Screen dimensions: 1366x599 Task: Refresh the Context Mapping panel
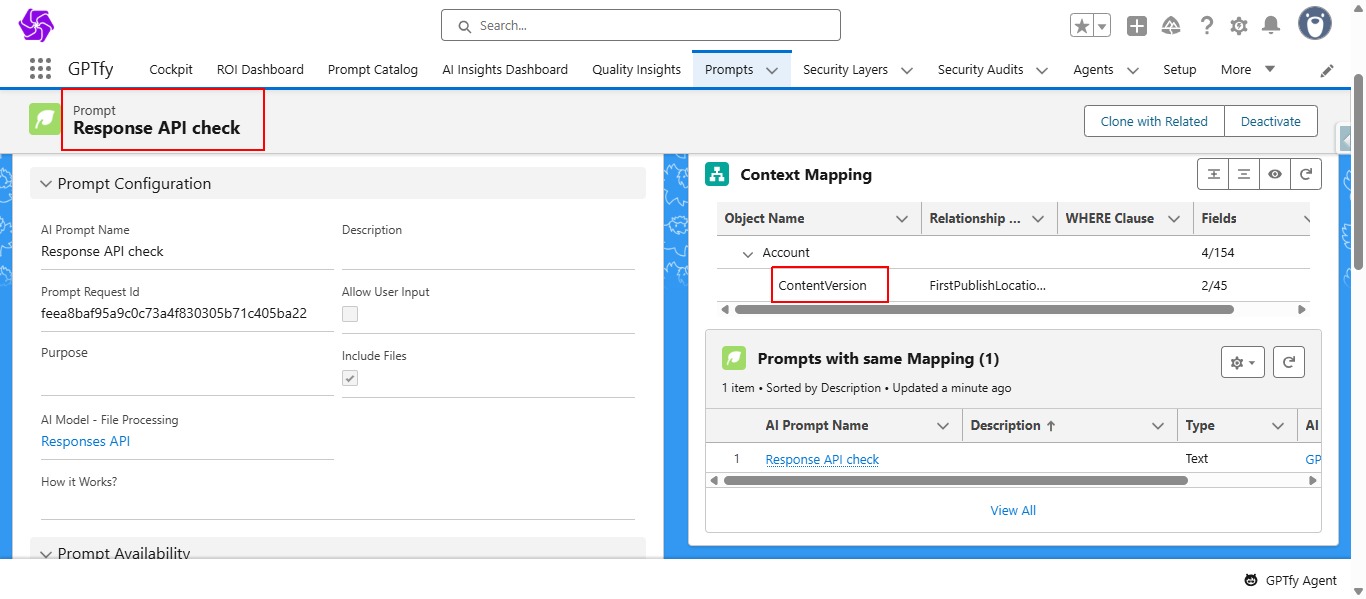tap(1305, 174)
